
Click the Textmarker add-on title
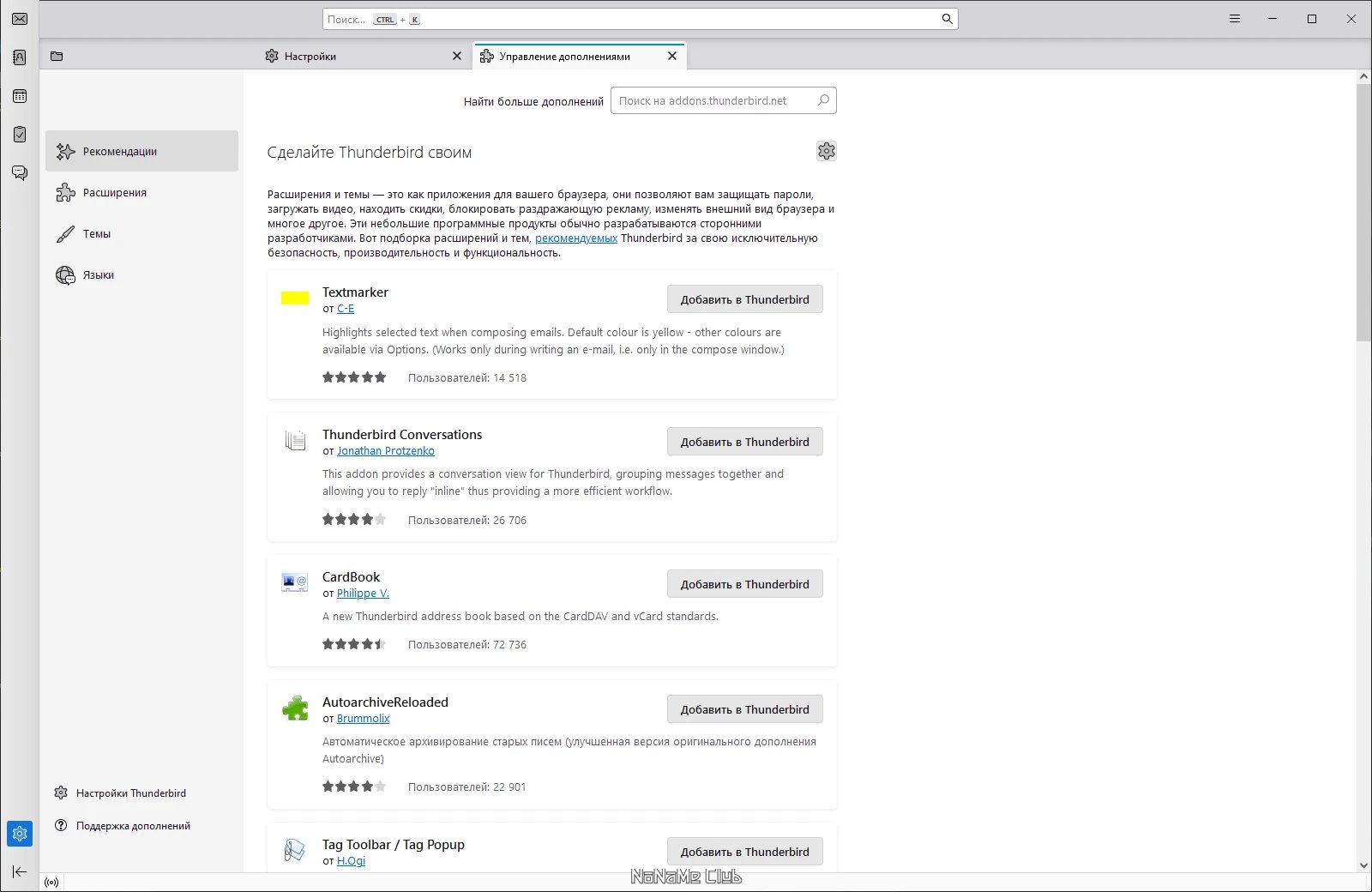[355, 292]
